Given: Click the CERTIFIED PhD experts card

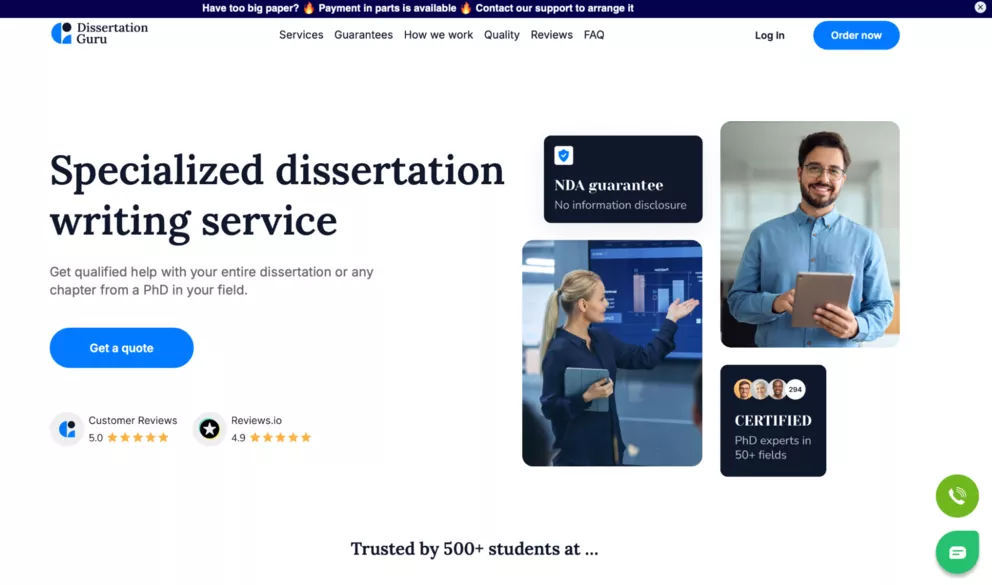Looking at the screenshot, I should point(773,421).
